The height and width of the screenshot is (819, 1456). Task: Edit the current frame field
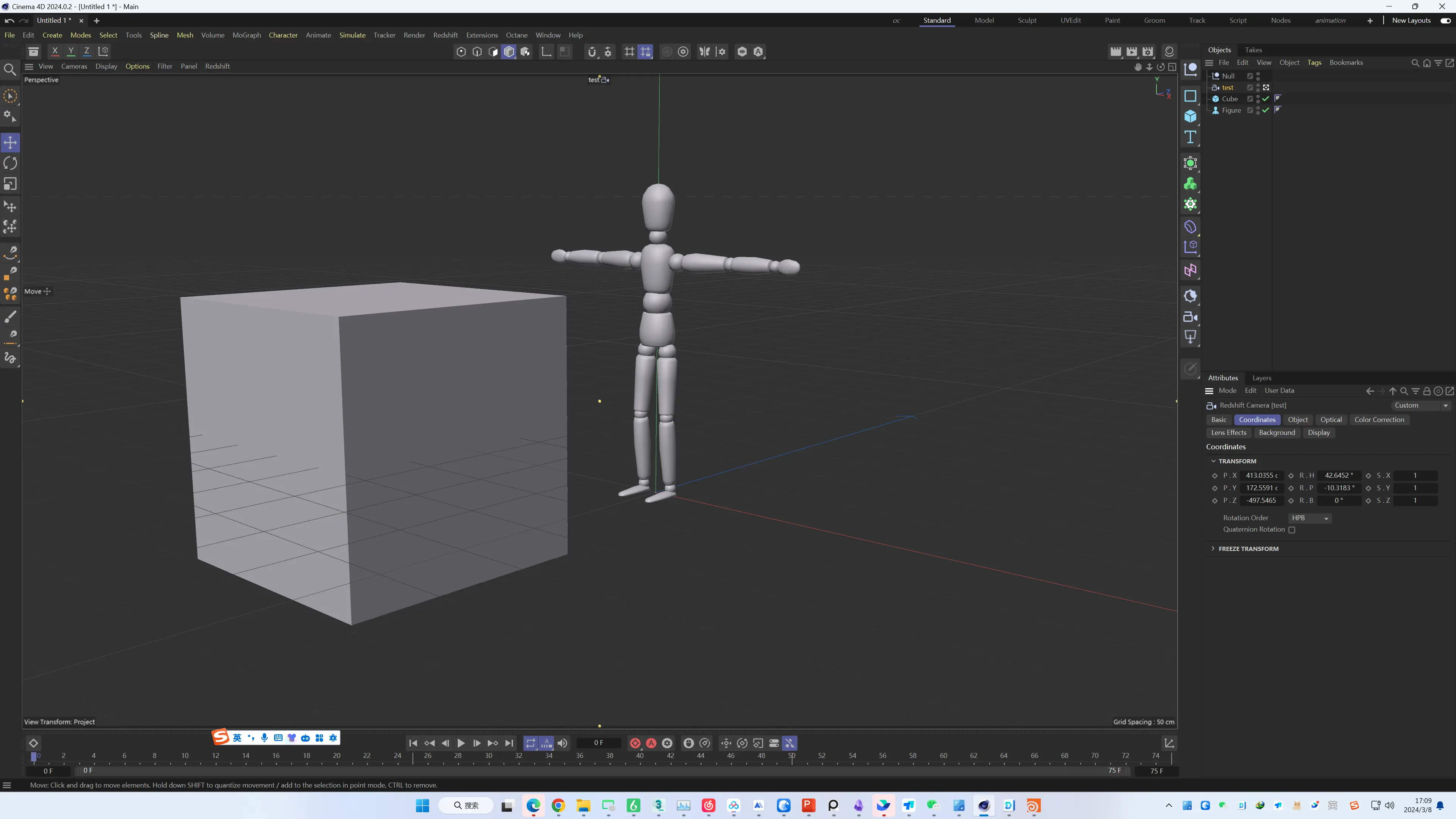point(599,743)
